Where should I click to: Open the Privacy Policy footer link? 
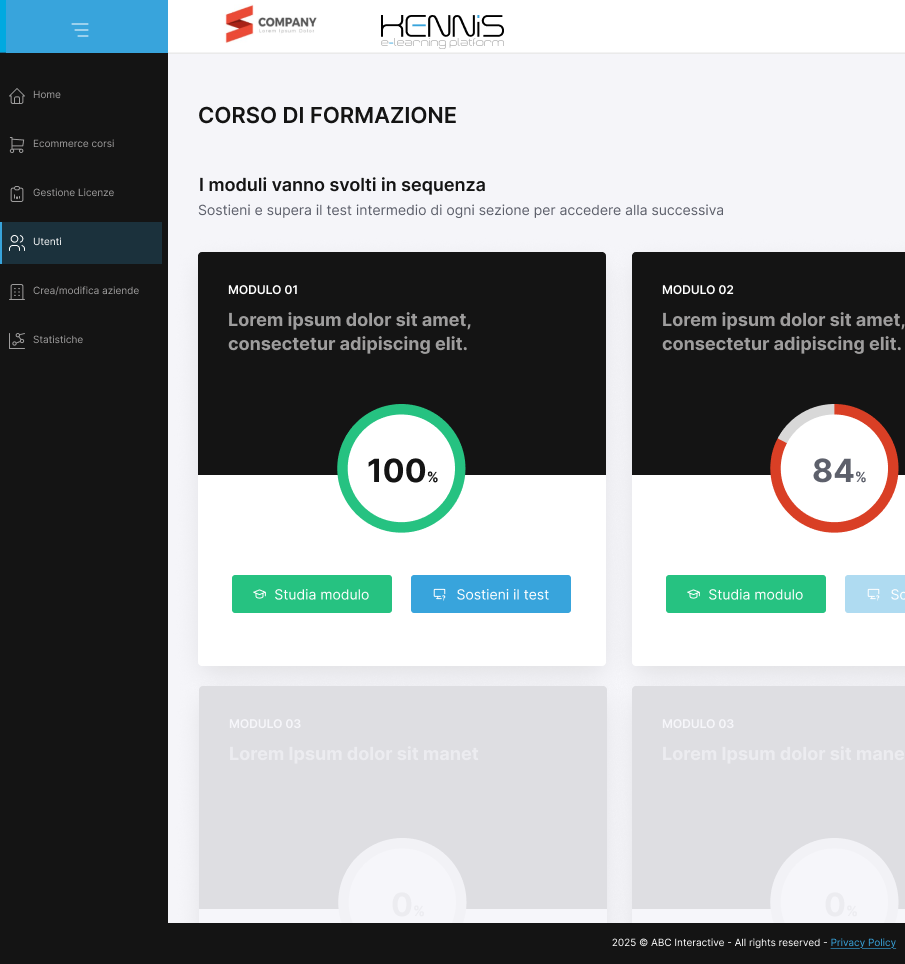862,943
